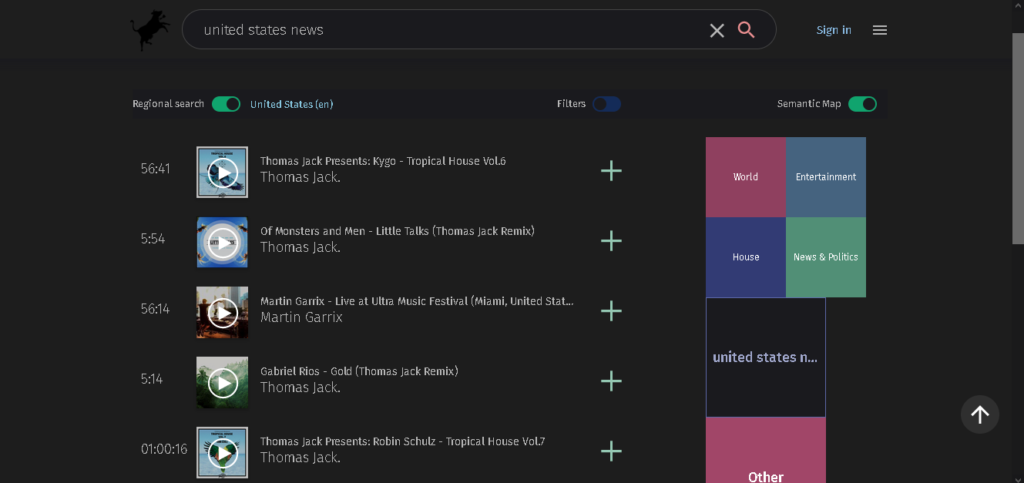Image resolution: width=1024 pixels, height=483 pixels.
Task: Click the magnifying glass search icon
Action: pyautogui.click(x=746, y=29)
